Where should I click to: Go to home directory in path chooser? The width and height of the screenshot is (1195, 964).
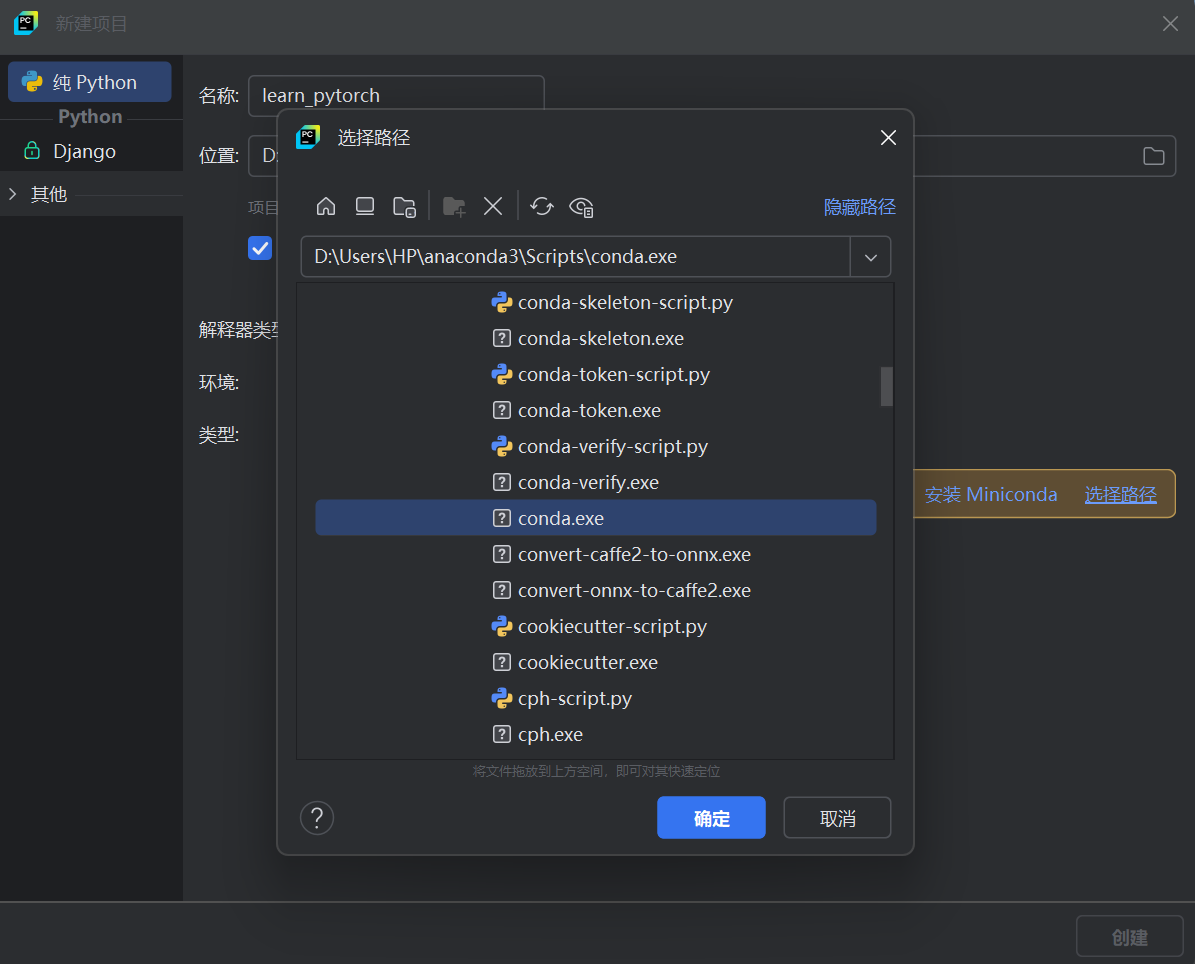[x=325, y=207]
